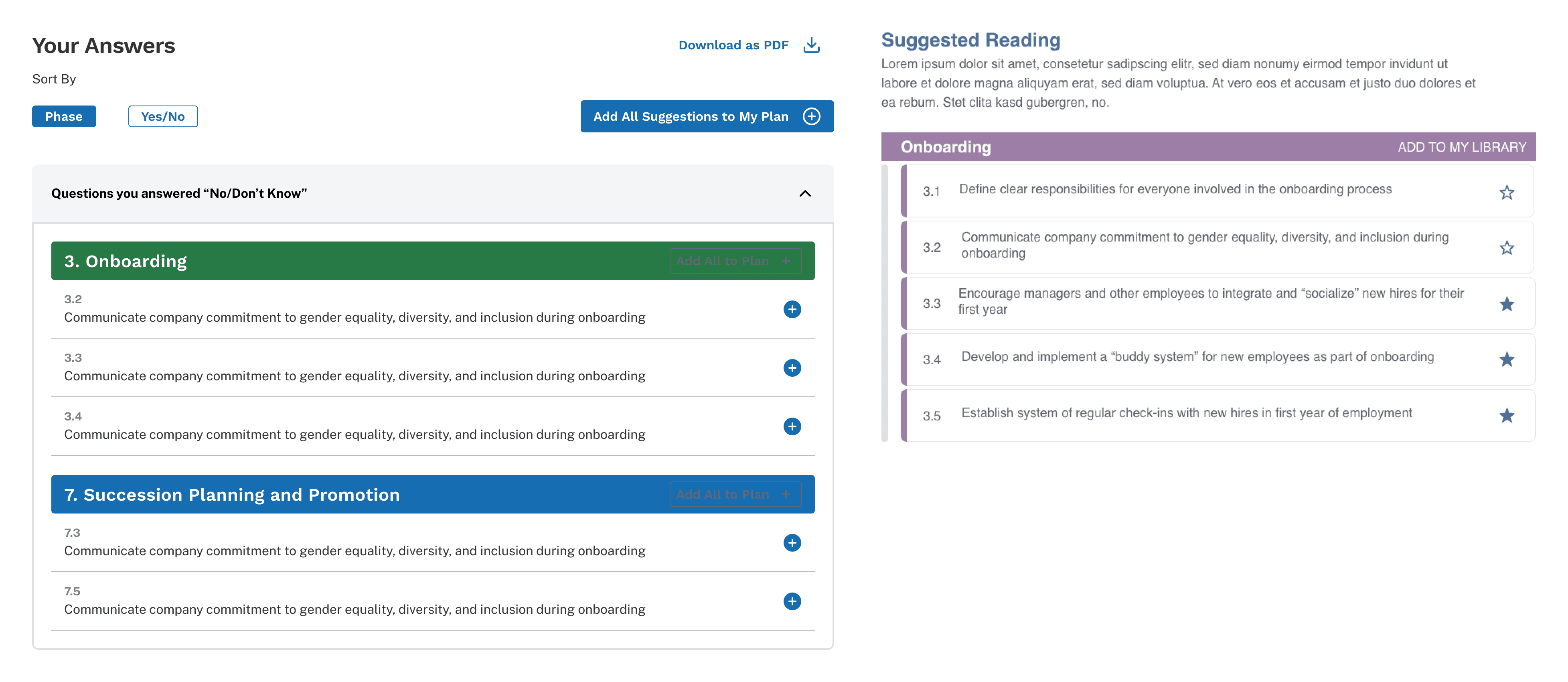
Task: Star reading 3.1 Define clear responsibilities
Action: tap(1507, 193)
